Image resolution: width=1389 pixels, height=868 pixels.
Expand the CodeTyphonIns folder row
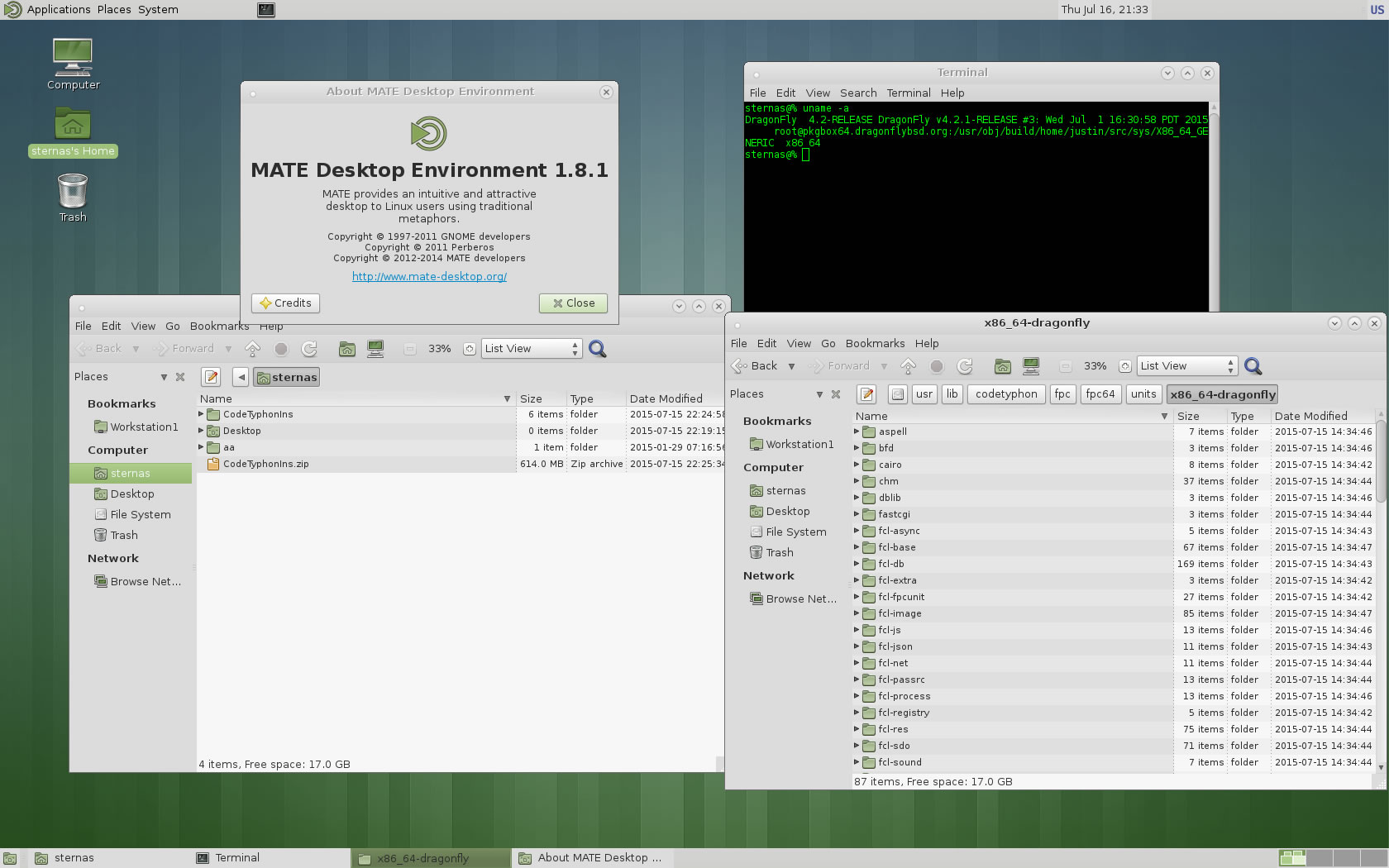coord(201,414)
